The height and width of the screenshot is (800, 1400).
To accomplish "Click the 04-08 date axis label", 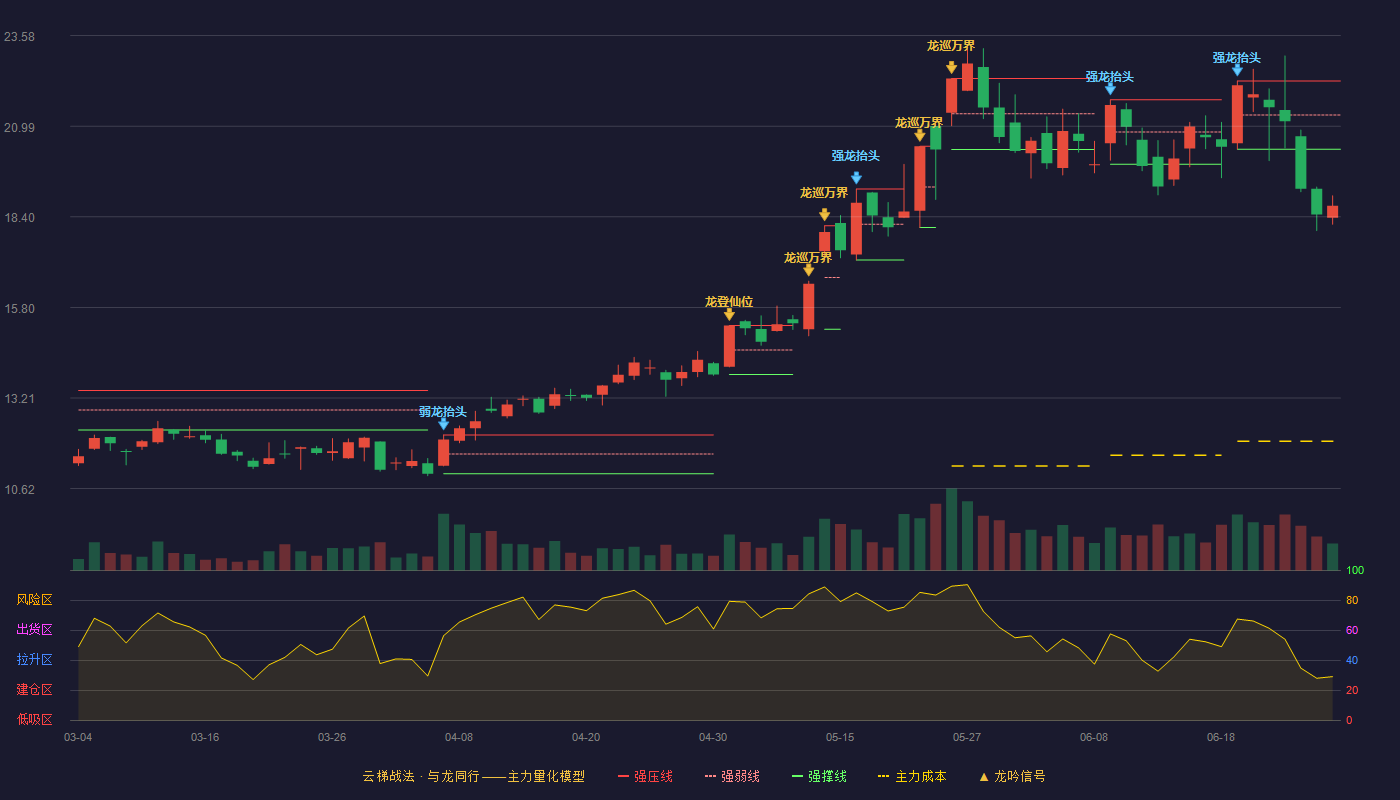I will 459,737.
